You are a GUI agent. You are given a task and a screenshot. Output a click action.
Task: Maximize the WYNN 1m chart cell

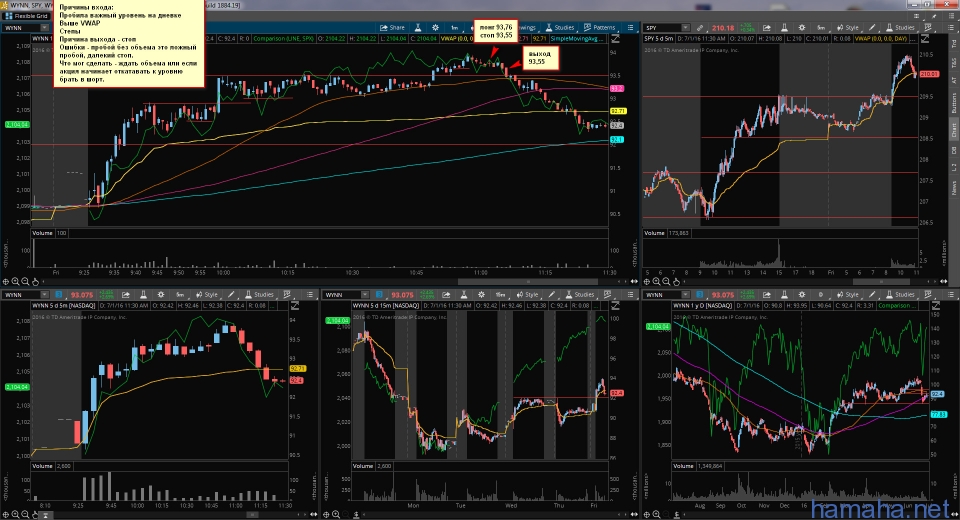pyautogui.click(x=615, y=39)
